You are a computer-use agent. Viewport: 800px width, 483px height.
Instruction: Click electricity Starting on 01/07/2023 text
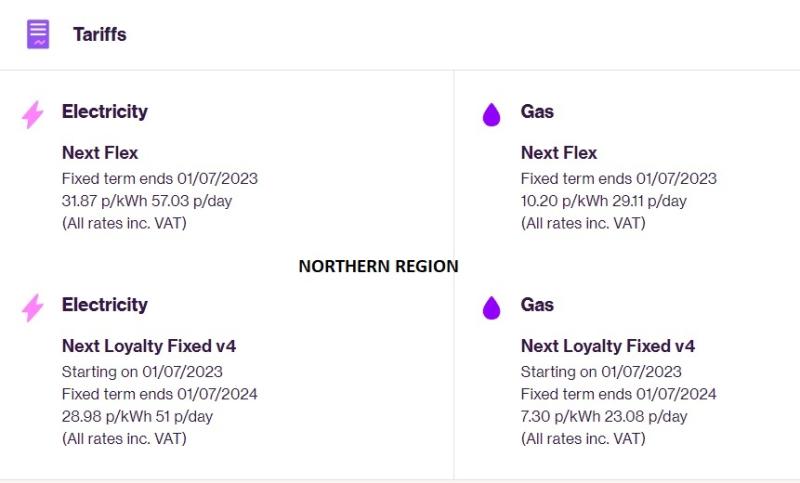point(142,372)
